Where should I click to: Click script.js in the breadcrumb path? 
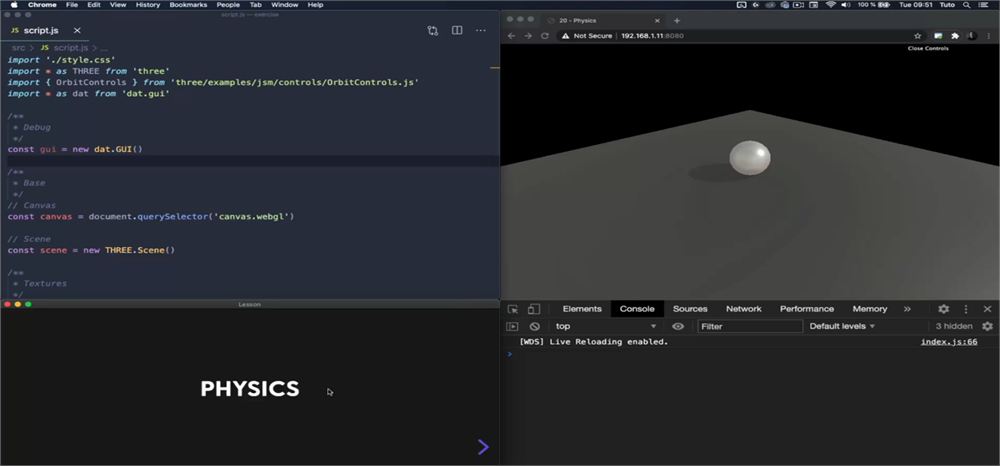click(71, 48)
